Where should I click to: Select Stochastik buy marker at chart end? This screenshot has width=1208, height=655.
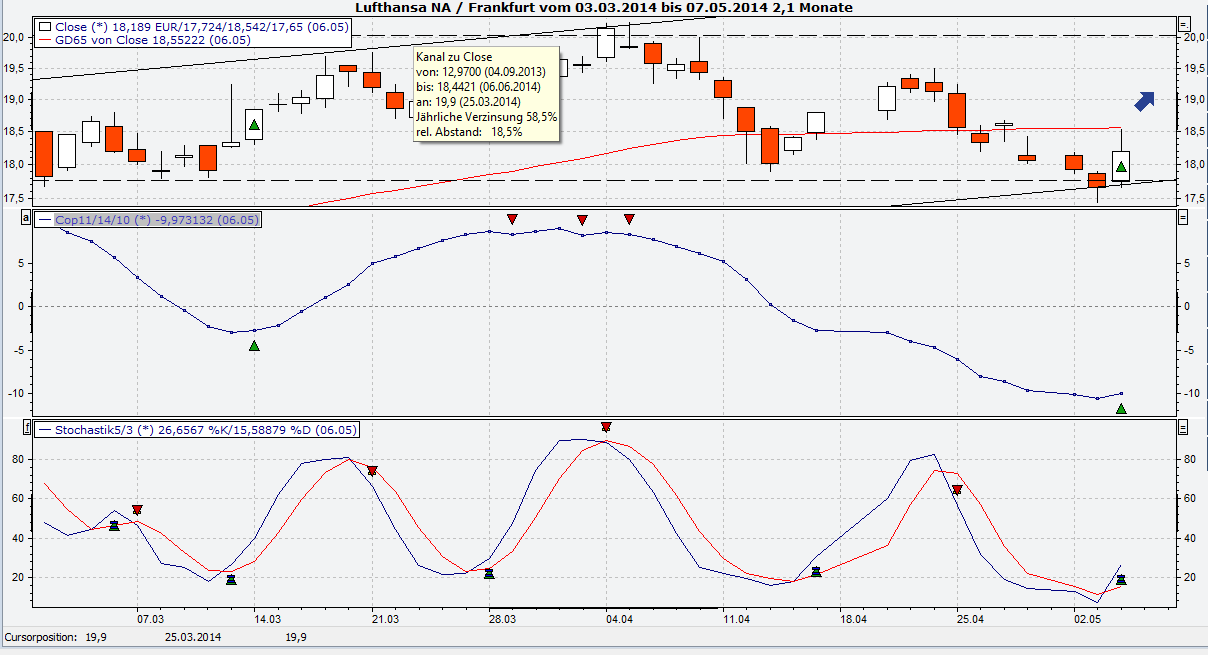(x=1121, y=579)
